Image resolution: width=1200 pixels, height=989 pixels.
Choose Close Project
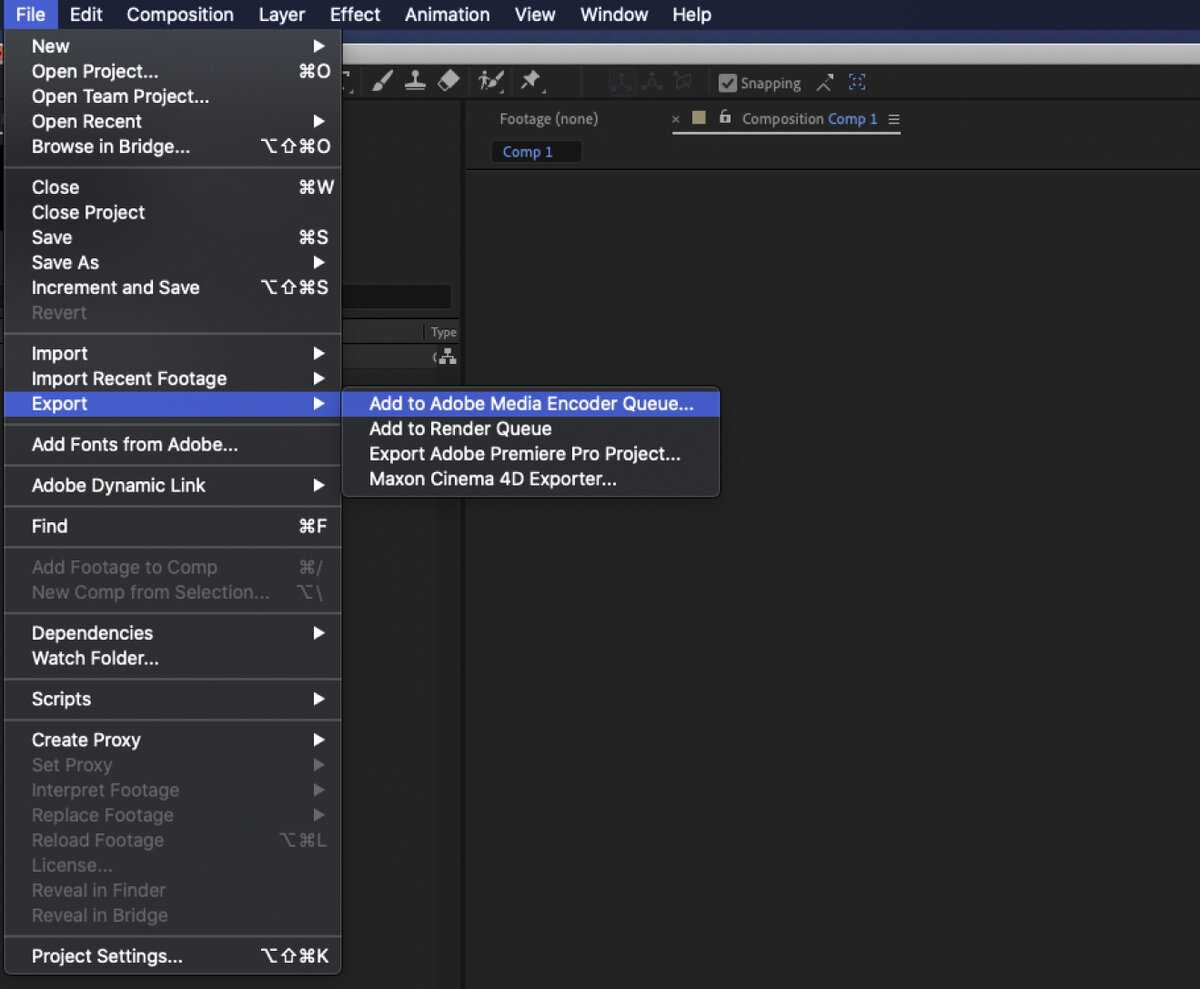click(x=173, y=212)
